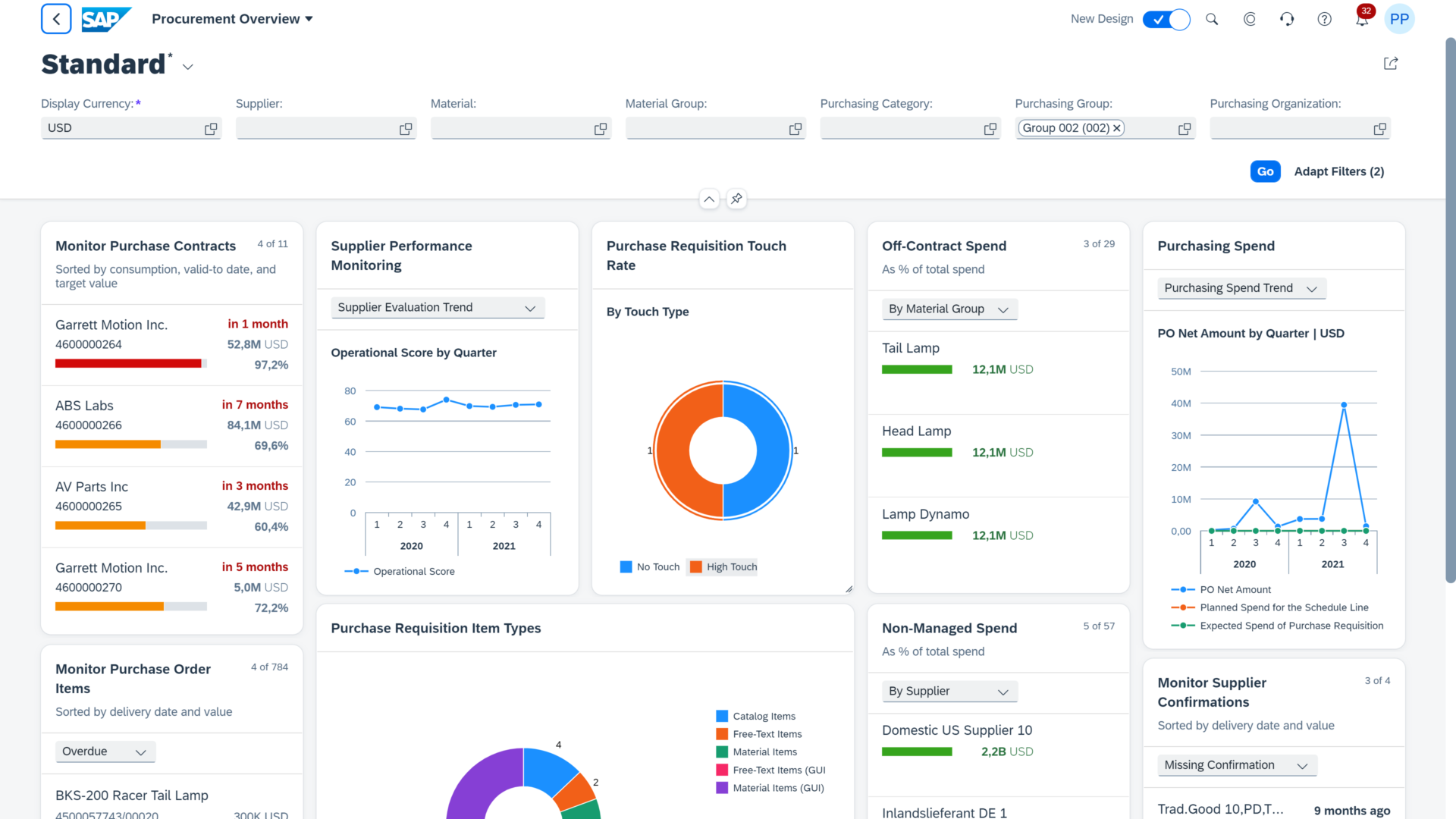1456x819 pixels.
Task: Open the Procurement Overview navigation menu
Action: click(232, 18)
